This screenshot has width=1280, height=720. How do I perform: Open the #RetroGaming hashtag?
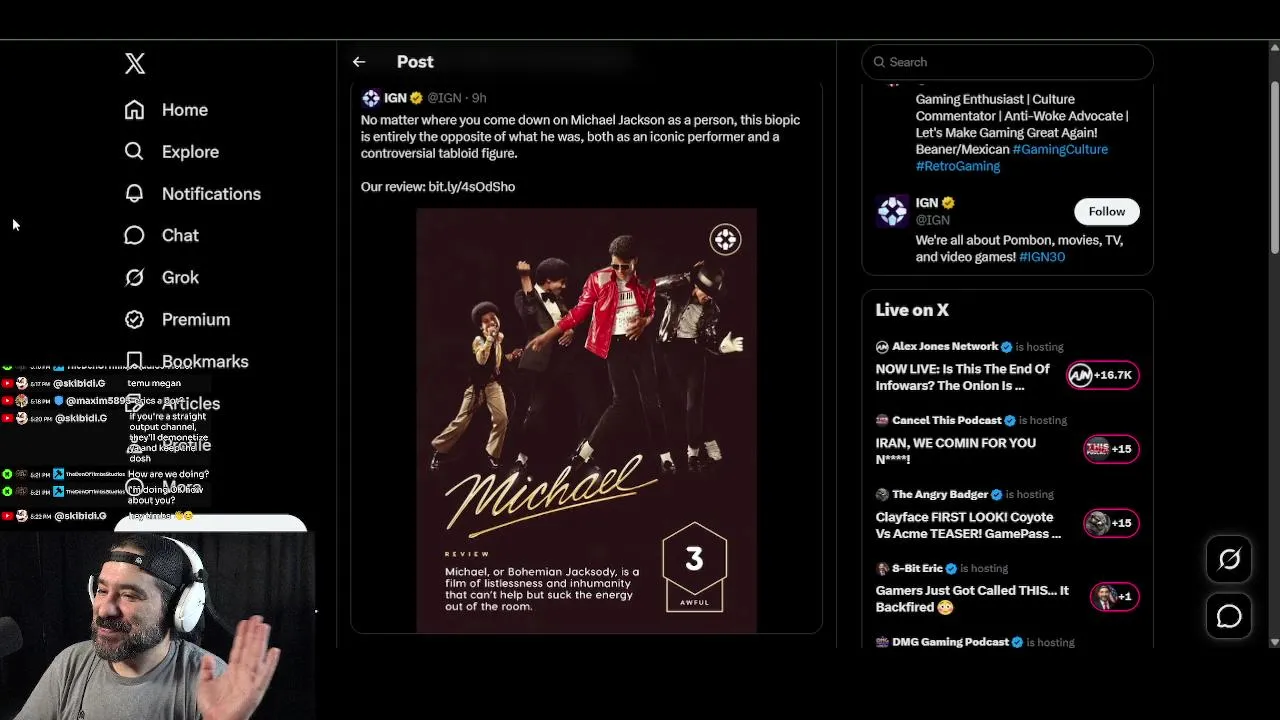(958, 166)
